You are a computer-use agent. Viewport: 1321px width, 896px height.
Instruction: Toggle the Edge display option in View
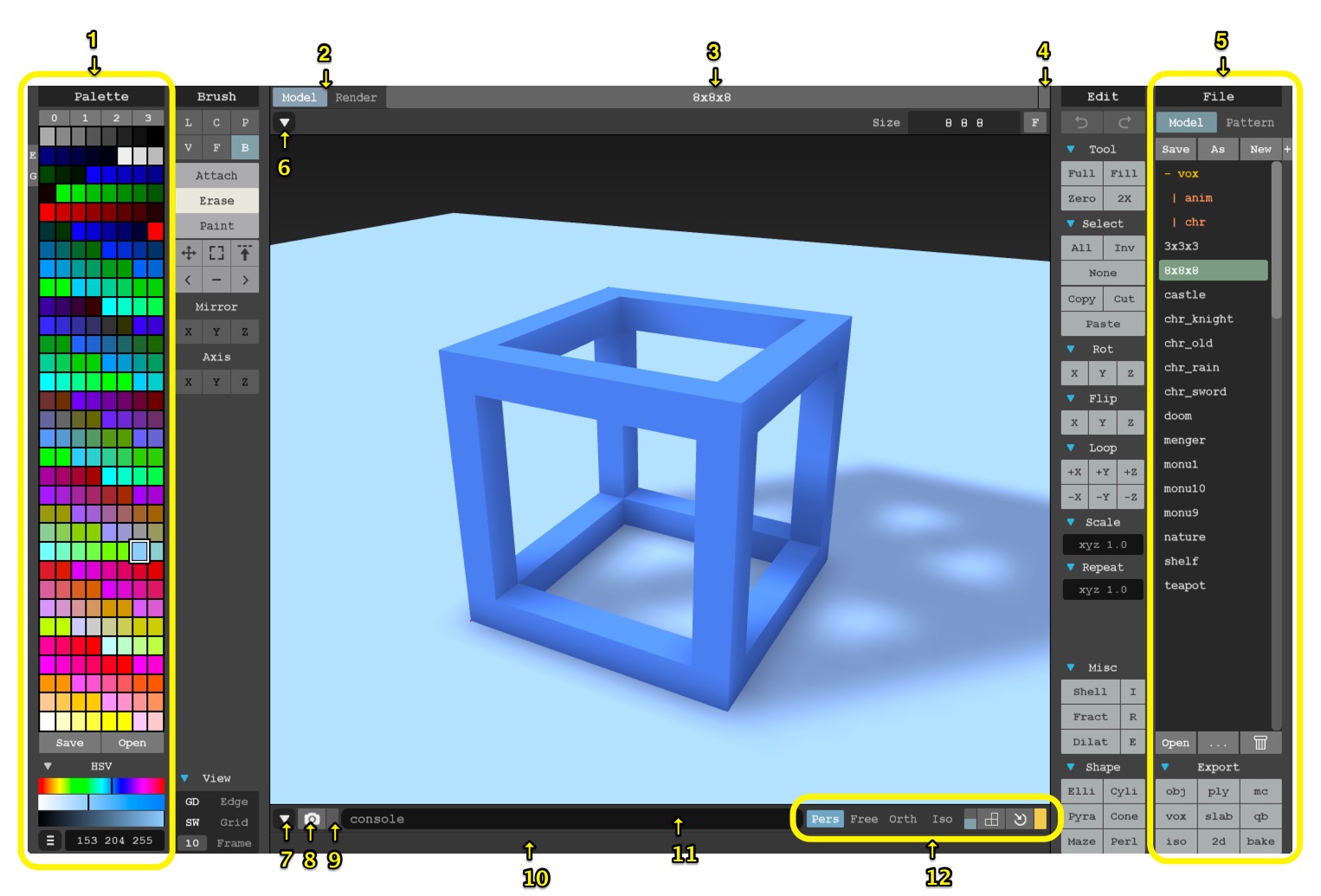[x=234, y=802]
